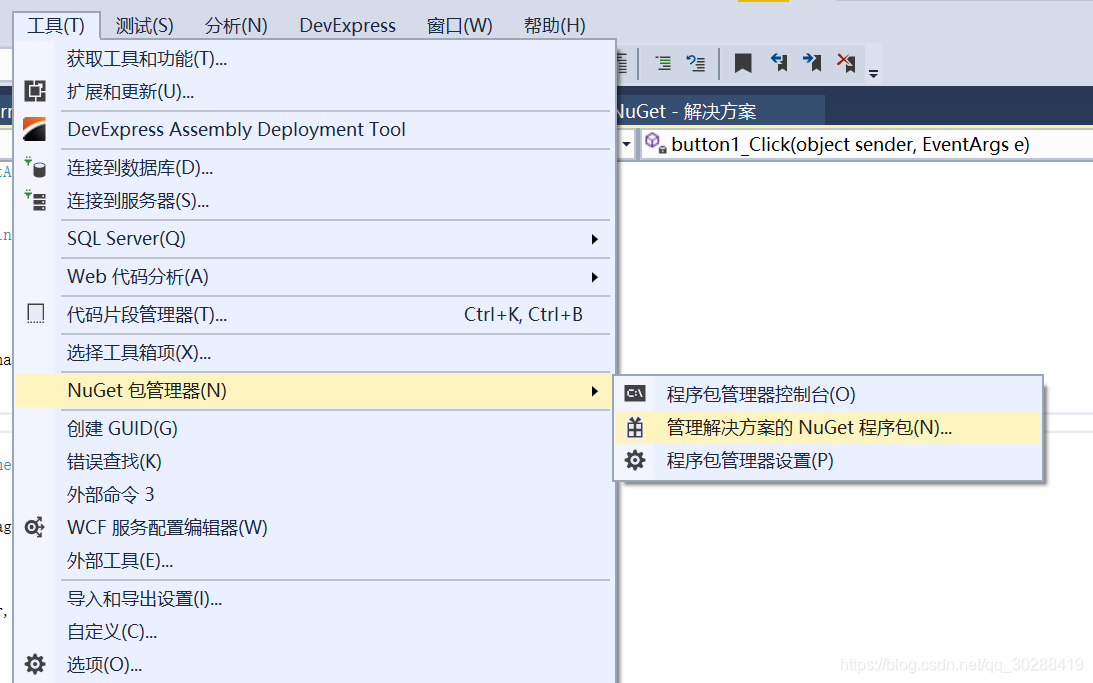Screen dimensions: 1093x683
Task: Open 程序包管理器控制台(O) submenu item
Action: pos(828,394)
